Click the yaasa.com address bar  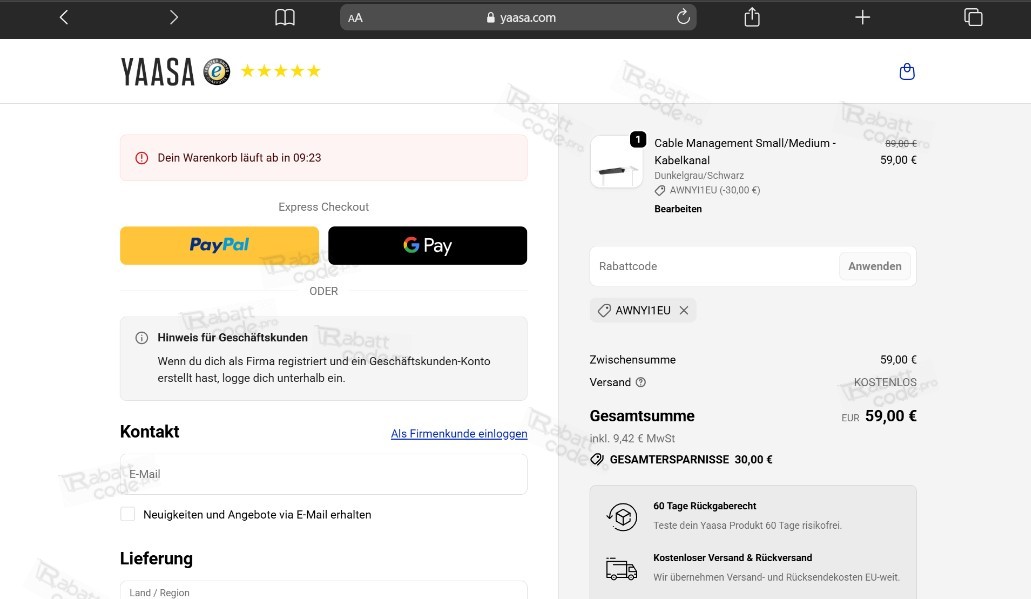click(517, 18)
